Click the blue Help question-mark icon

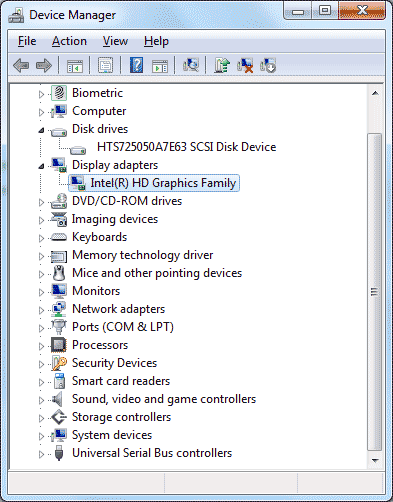[136, 65]
